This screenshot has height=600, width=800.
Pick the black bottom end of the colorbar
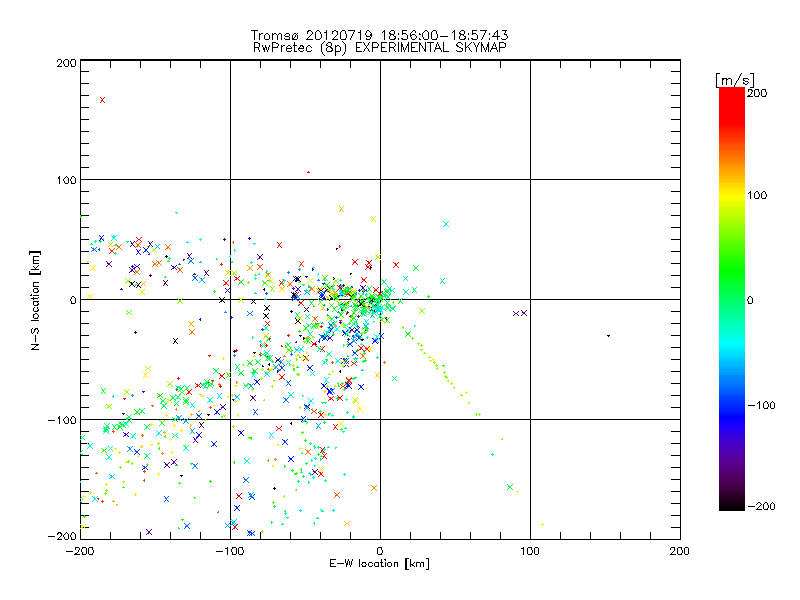tap(731, 504)
